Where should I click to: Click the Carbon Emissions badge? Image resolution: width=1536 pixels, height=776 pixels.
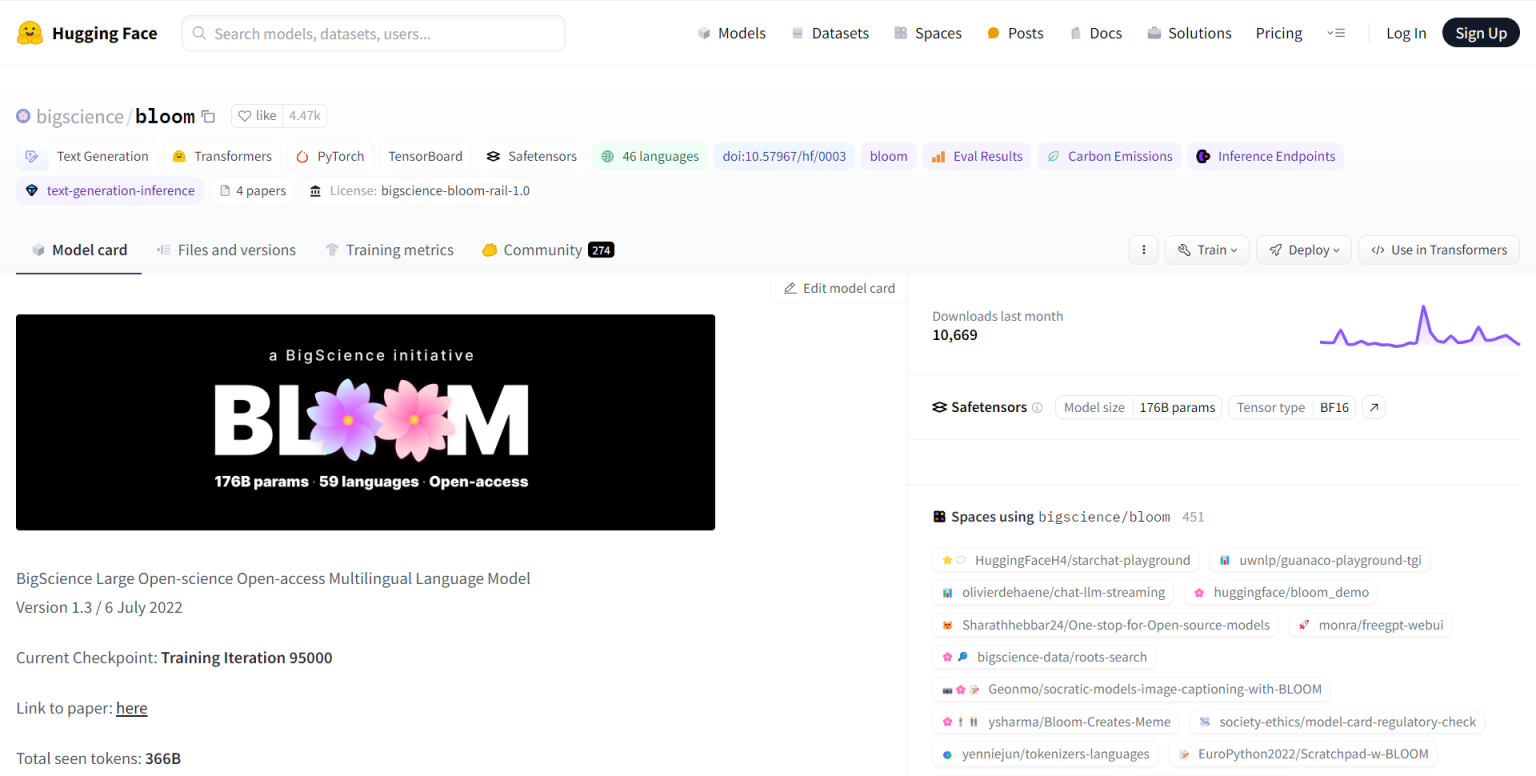(x=1109, y=156)
